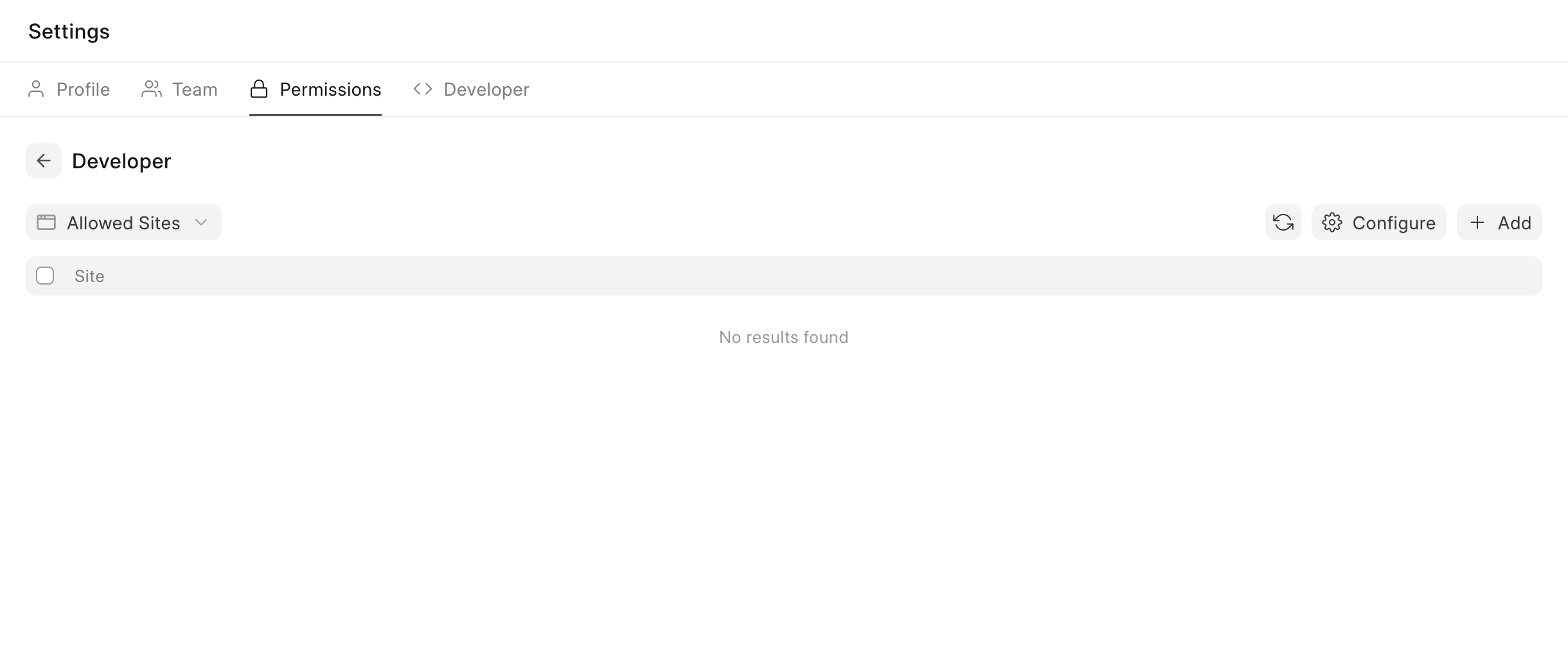1568x661 pixels.
Task: Go to the Developer tab
Action: [486, 89]
